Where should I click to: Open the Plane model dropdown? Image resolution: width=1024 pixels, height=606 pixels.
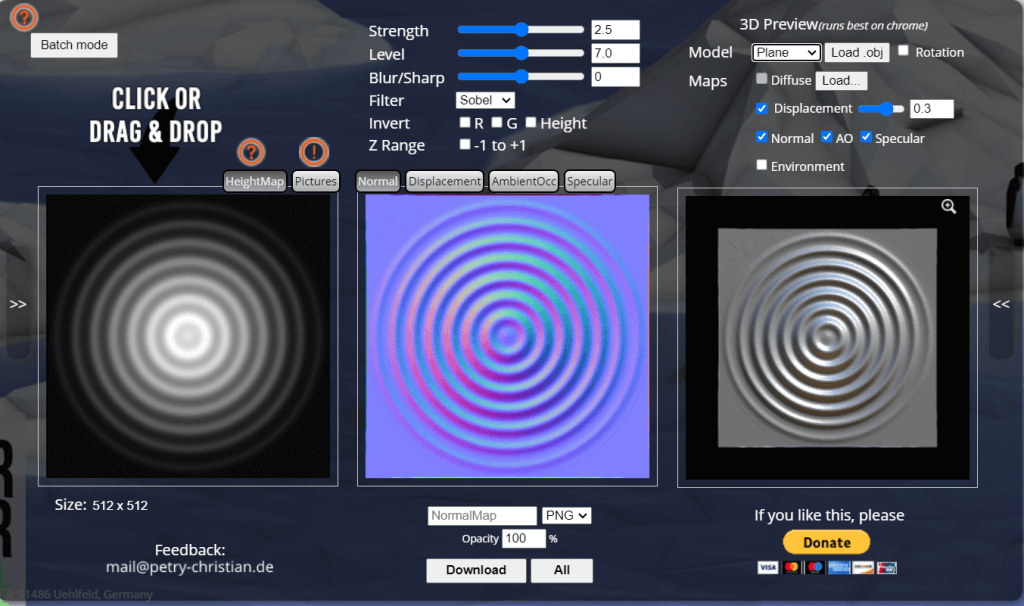click(785, 52)
